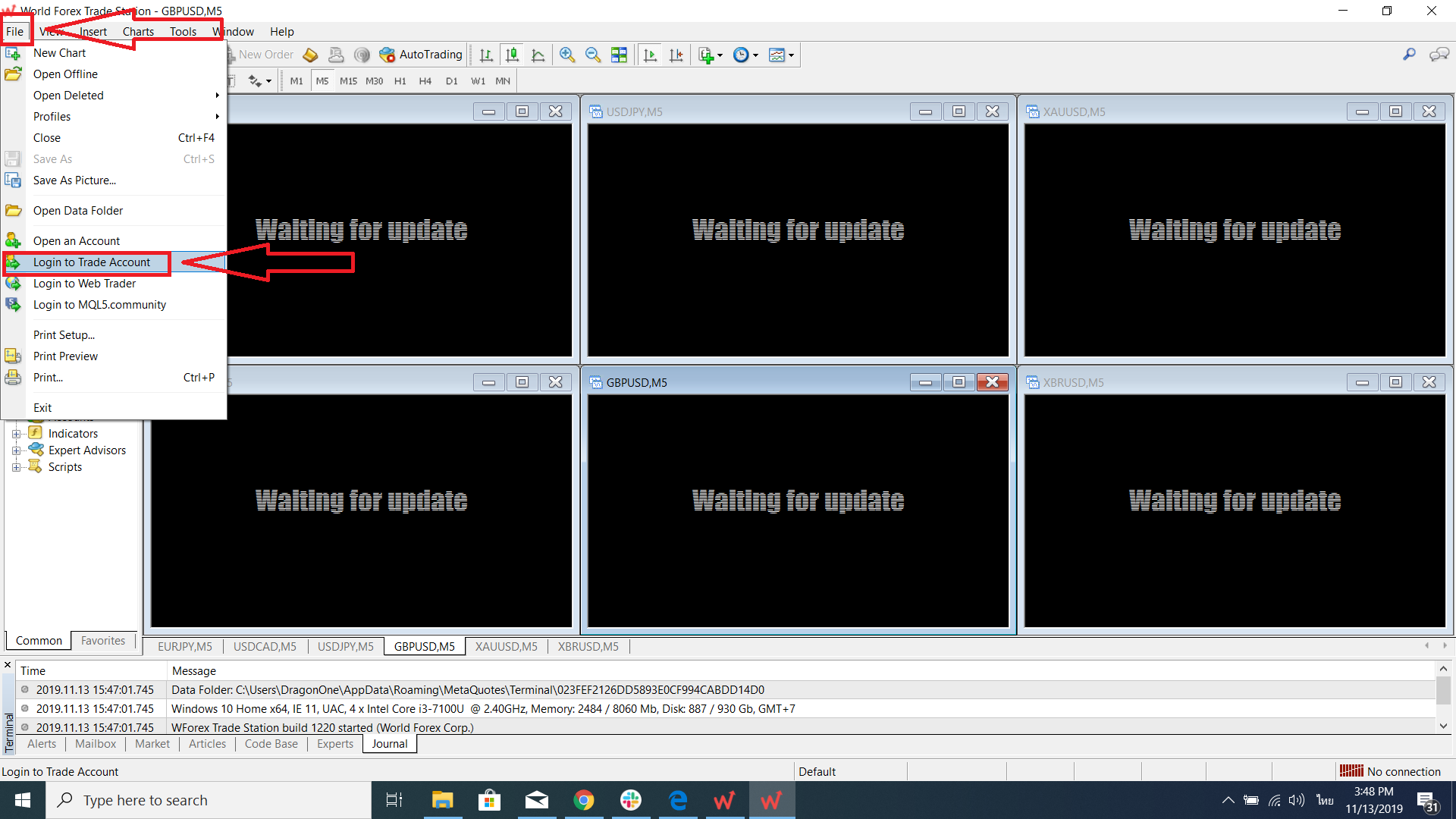The image size is (1456, 819).
Task: Open the Periods clock dropdown
Action: (746, 55)
